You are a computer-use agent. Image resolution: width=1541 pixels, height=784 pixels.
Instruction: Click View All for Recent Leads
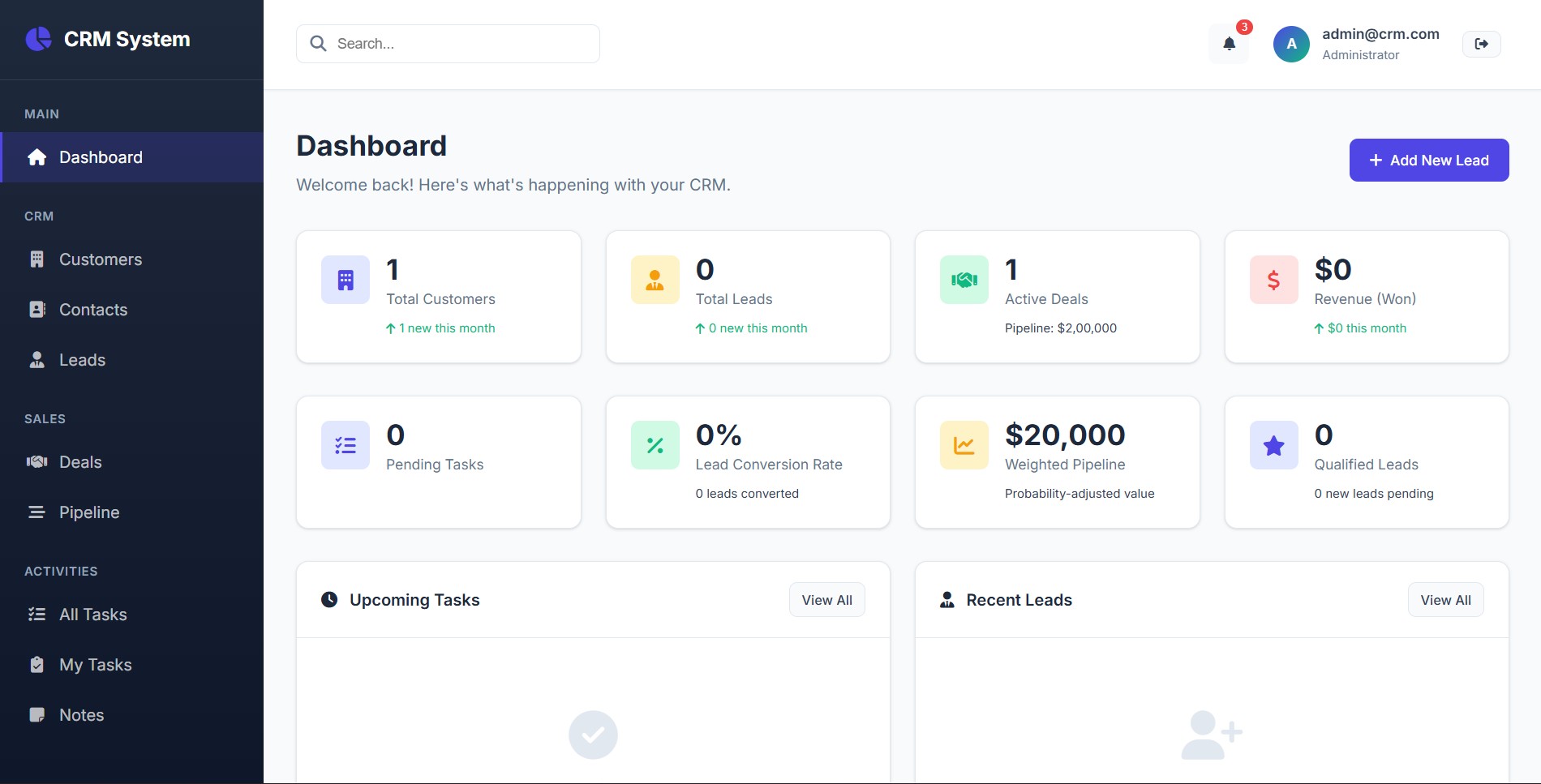click(x=1445, y=600)
